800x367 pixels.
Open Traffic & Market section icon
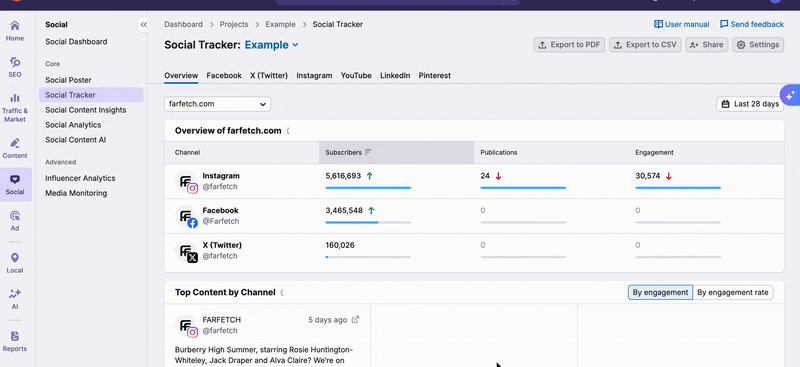(x=15, y=98)
